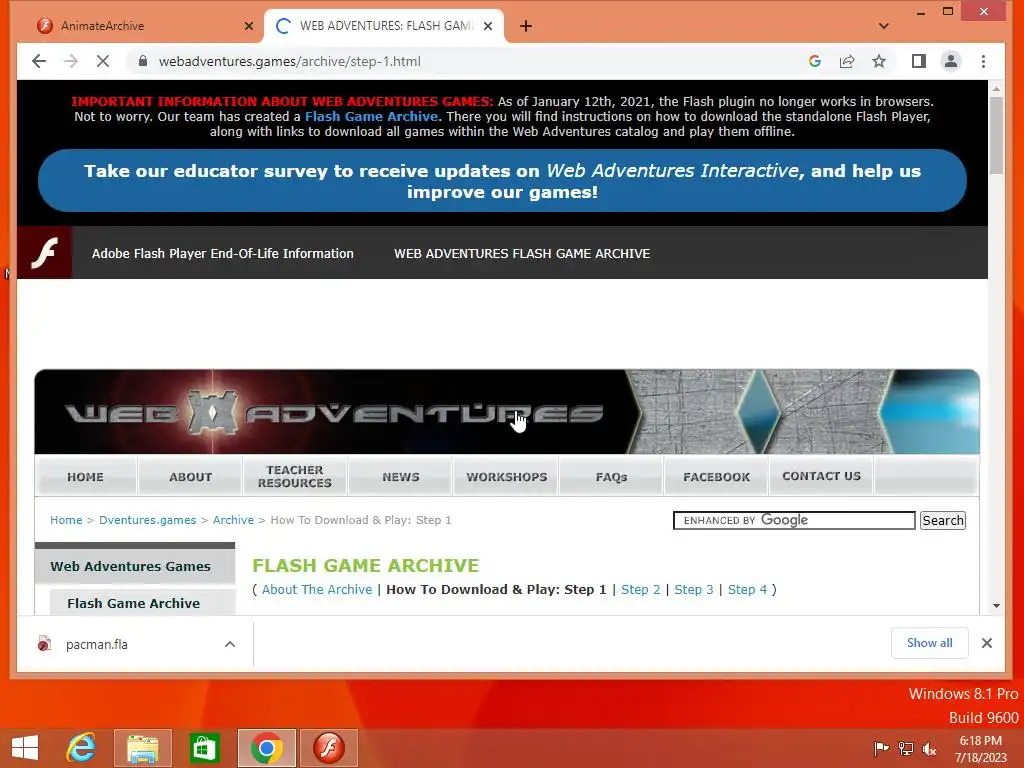The width and height of the screenshot is (1024, 768).
Task: Open the Flash Player taskbar icon
Action: (x=328, y=747)
